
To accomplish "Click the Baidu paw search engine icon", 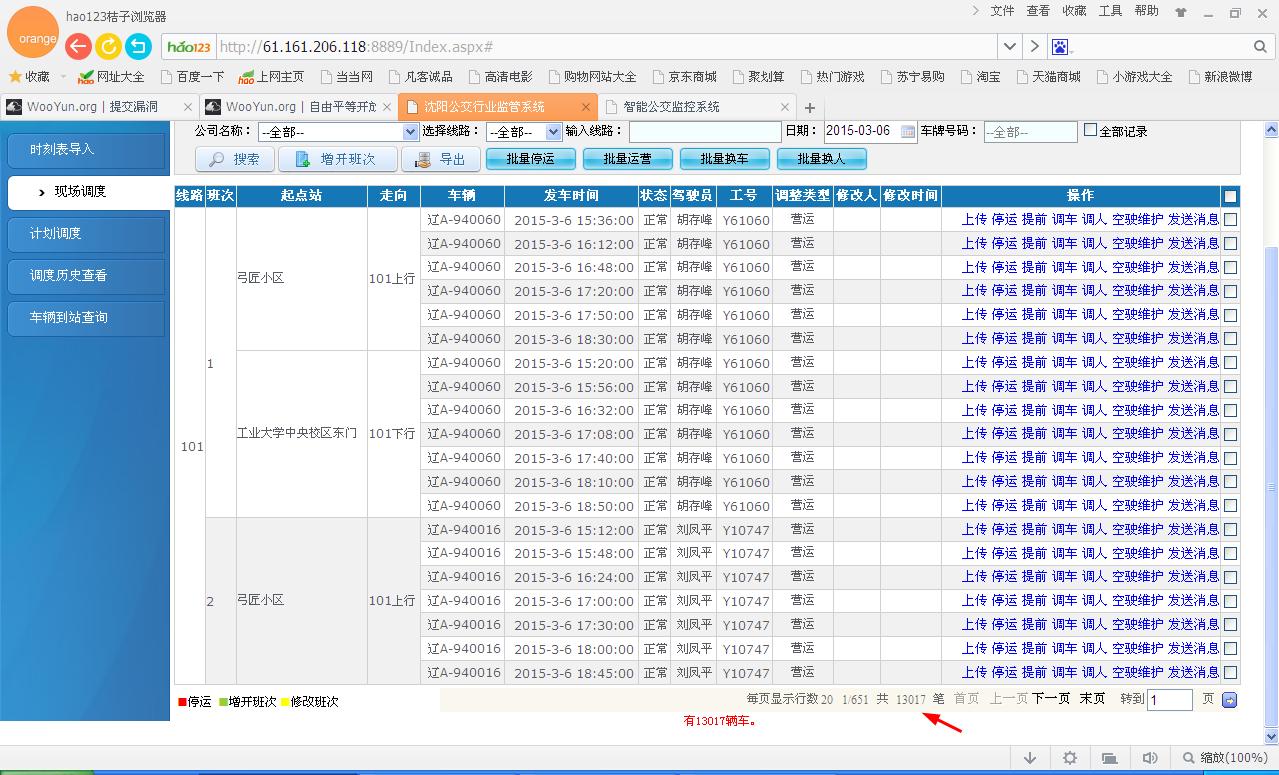I will point(1060,47).
